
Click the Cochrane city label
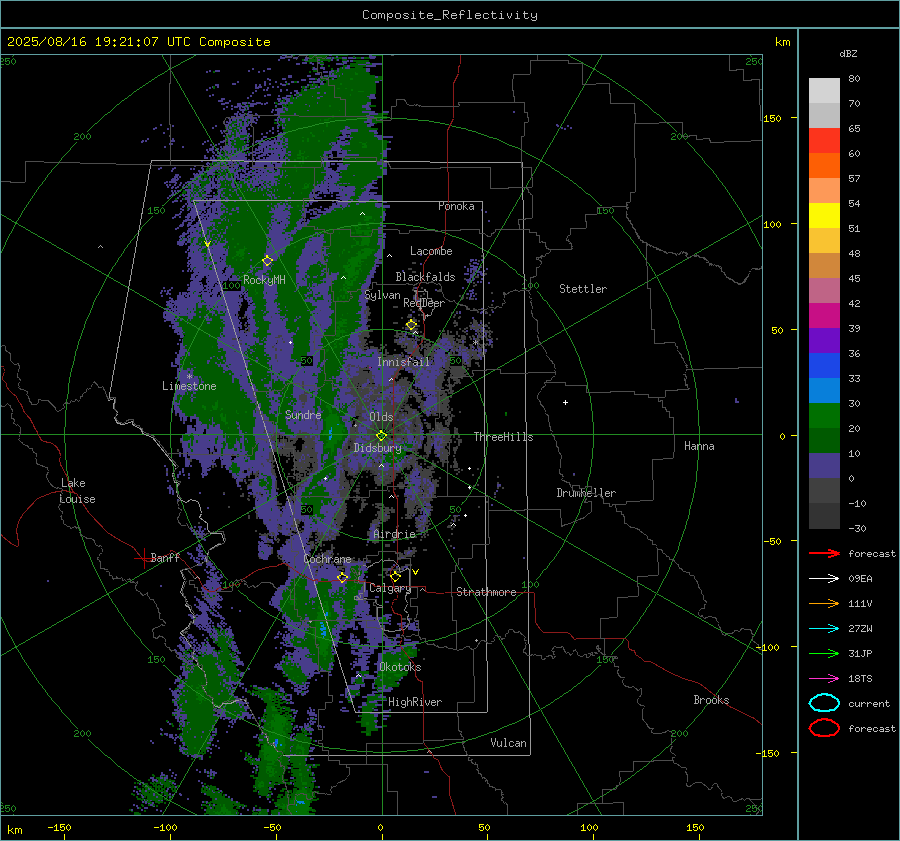click(327, 559)
